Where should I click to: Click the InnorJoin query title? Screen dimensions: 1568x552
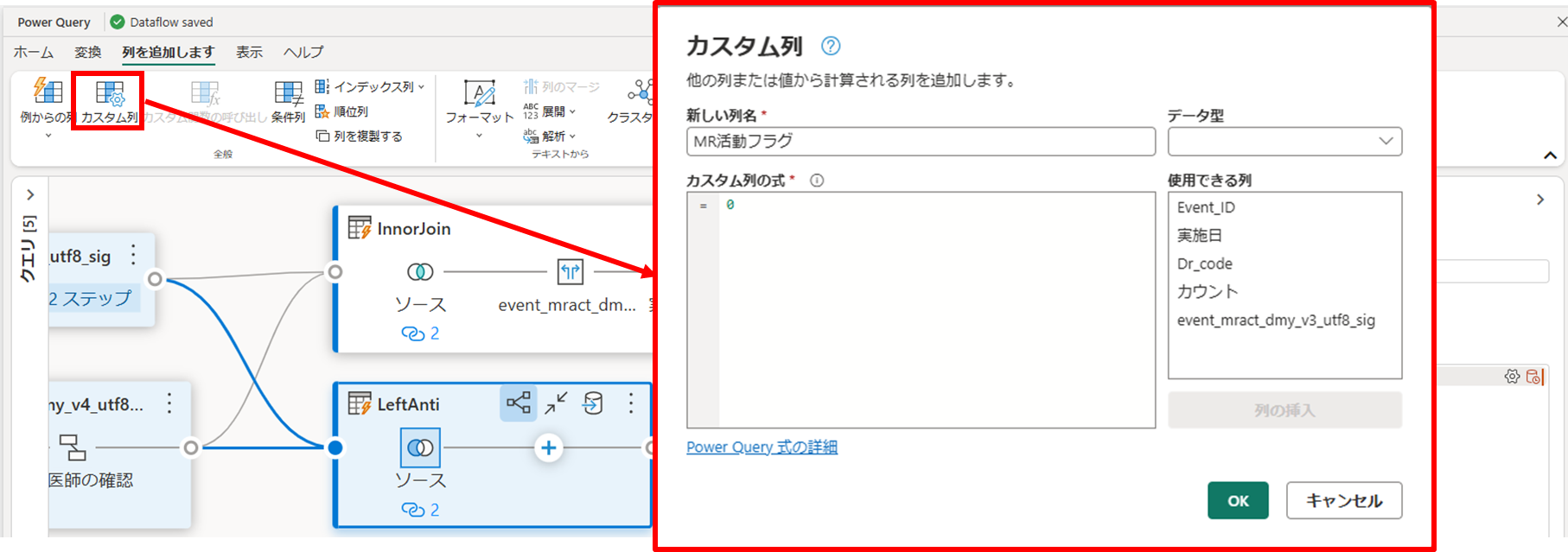click(x=414, y=229)
